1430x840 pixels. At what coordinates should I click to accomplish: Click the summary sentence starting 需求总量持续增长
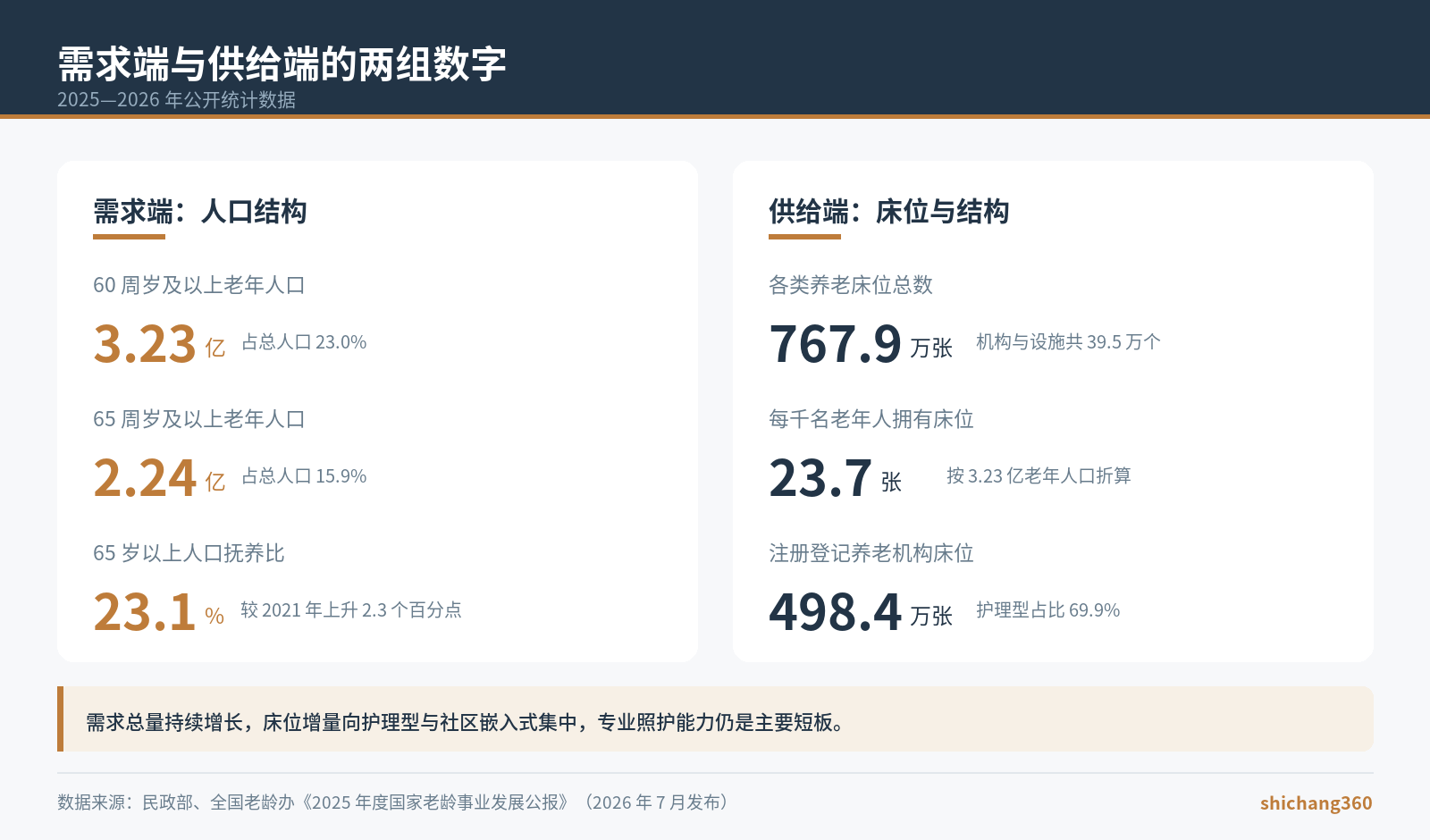pos(466,722)
